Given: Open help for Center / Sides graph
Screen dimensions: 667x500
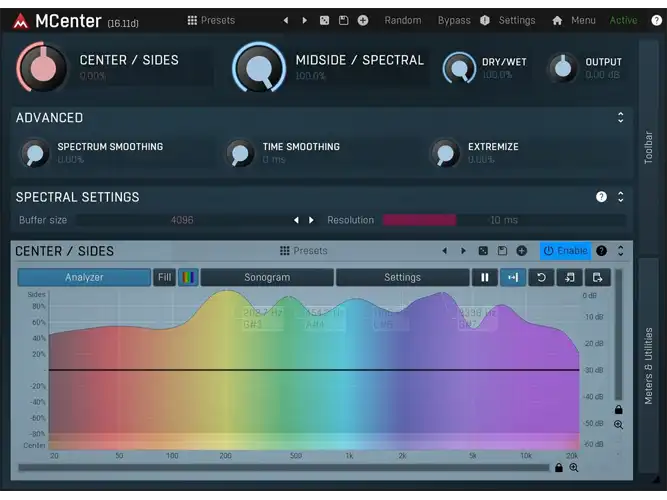Looking at the screenshot, I should pos(601,251).
